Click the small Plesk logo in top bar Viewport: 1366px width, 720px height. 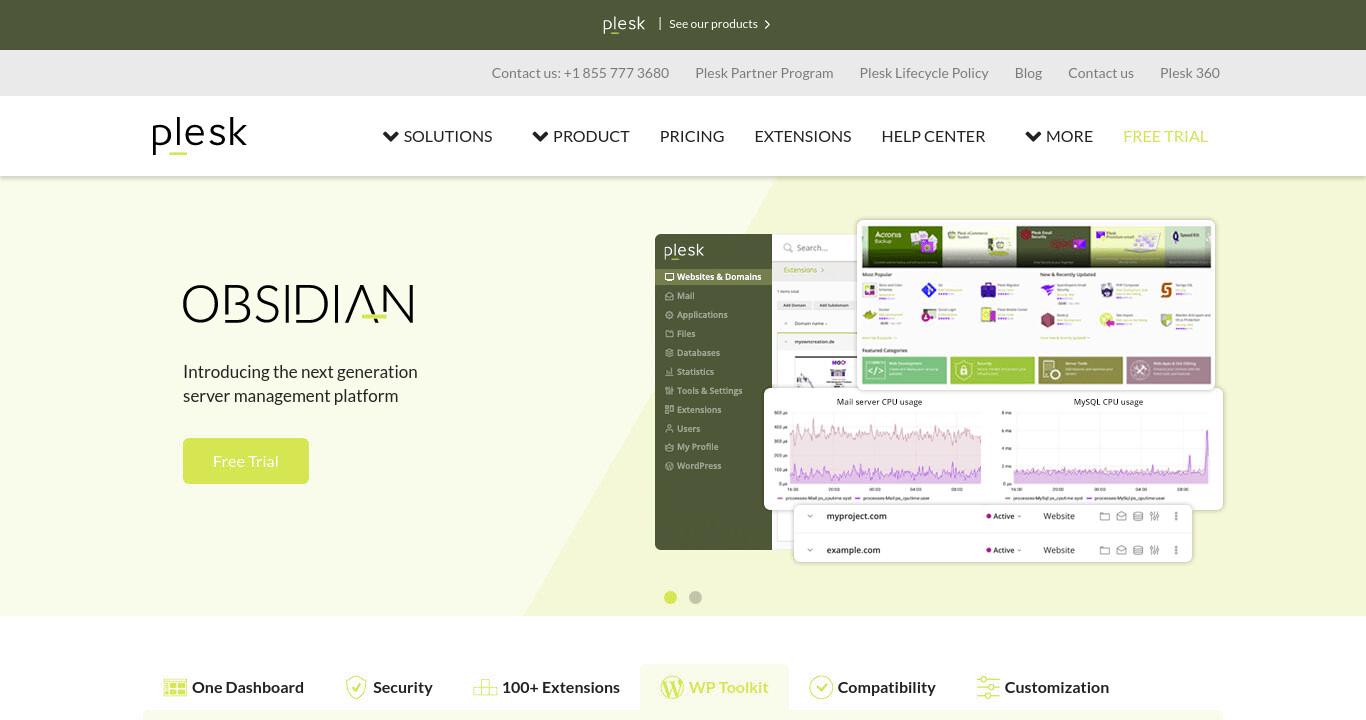[x=624, y=24]
